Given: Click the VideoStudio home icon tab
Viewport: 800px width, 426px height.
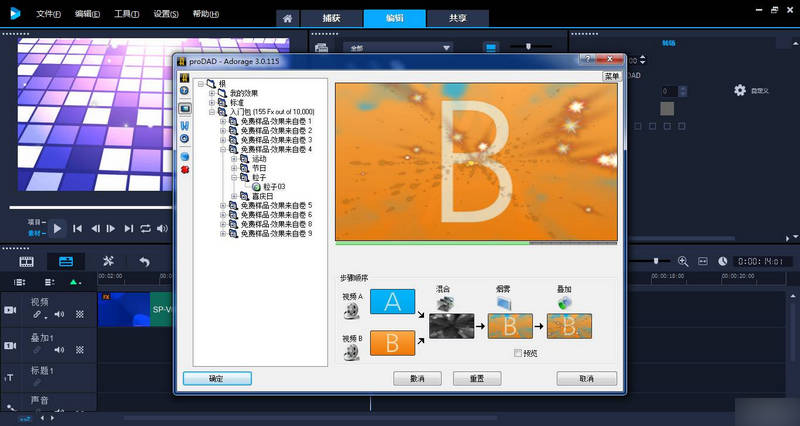Looking at the screenshot, I should click(x=288, y=18).
